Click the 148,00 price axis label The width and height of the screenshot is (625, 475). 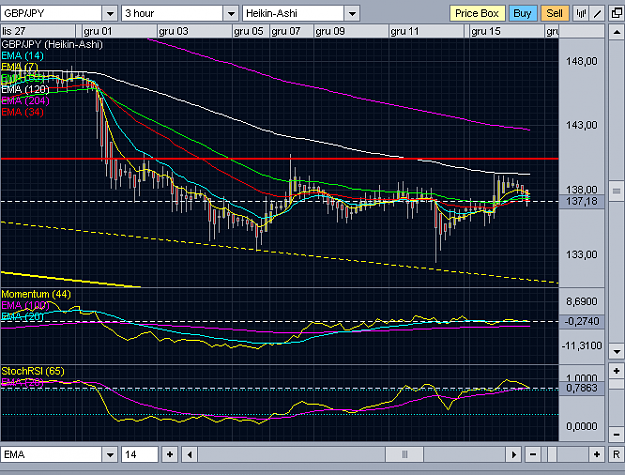(582, 61)
